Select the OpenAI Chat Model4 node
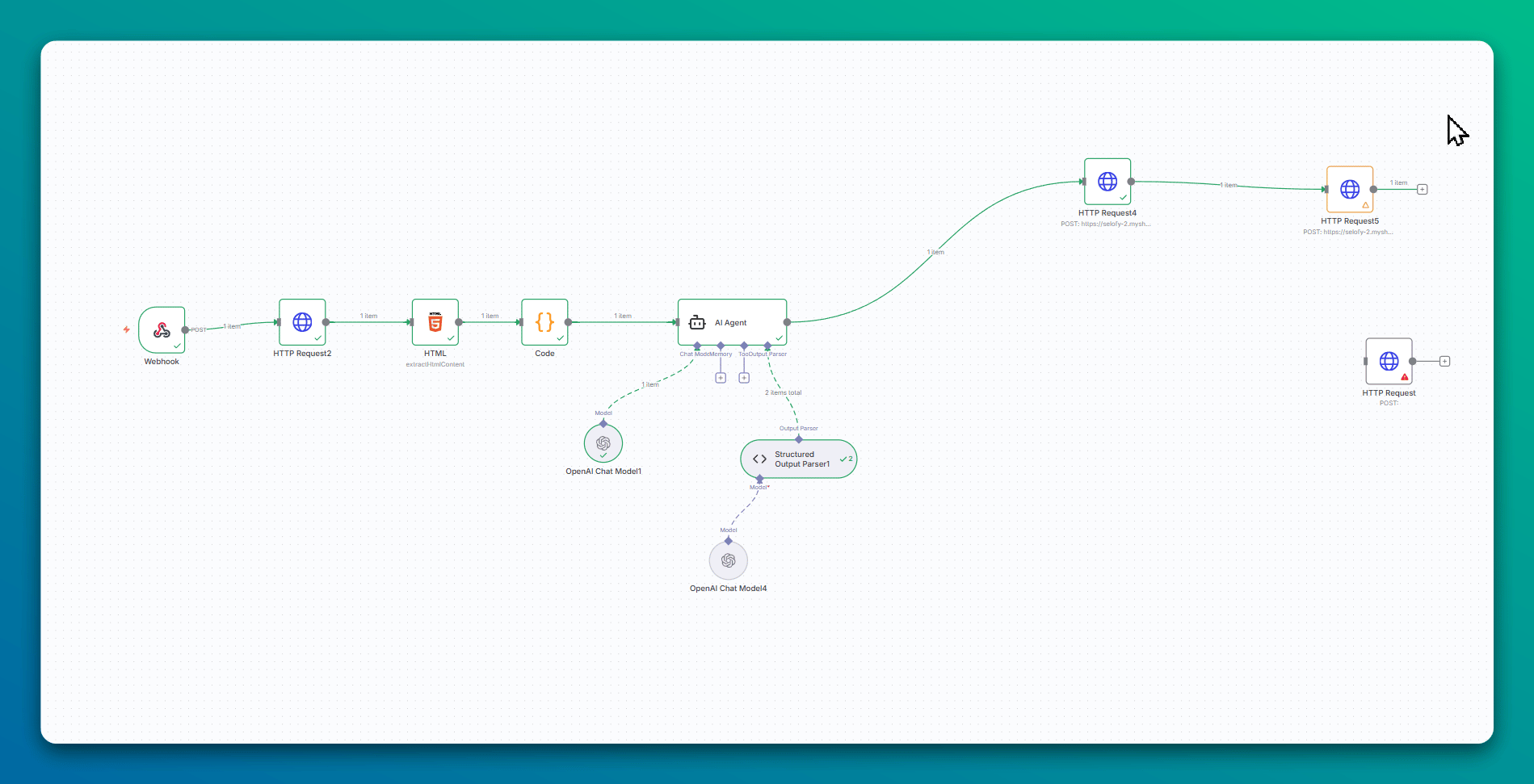 coord(728,560)
